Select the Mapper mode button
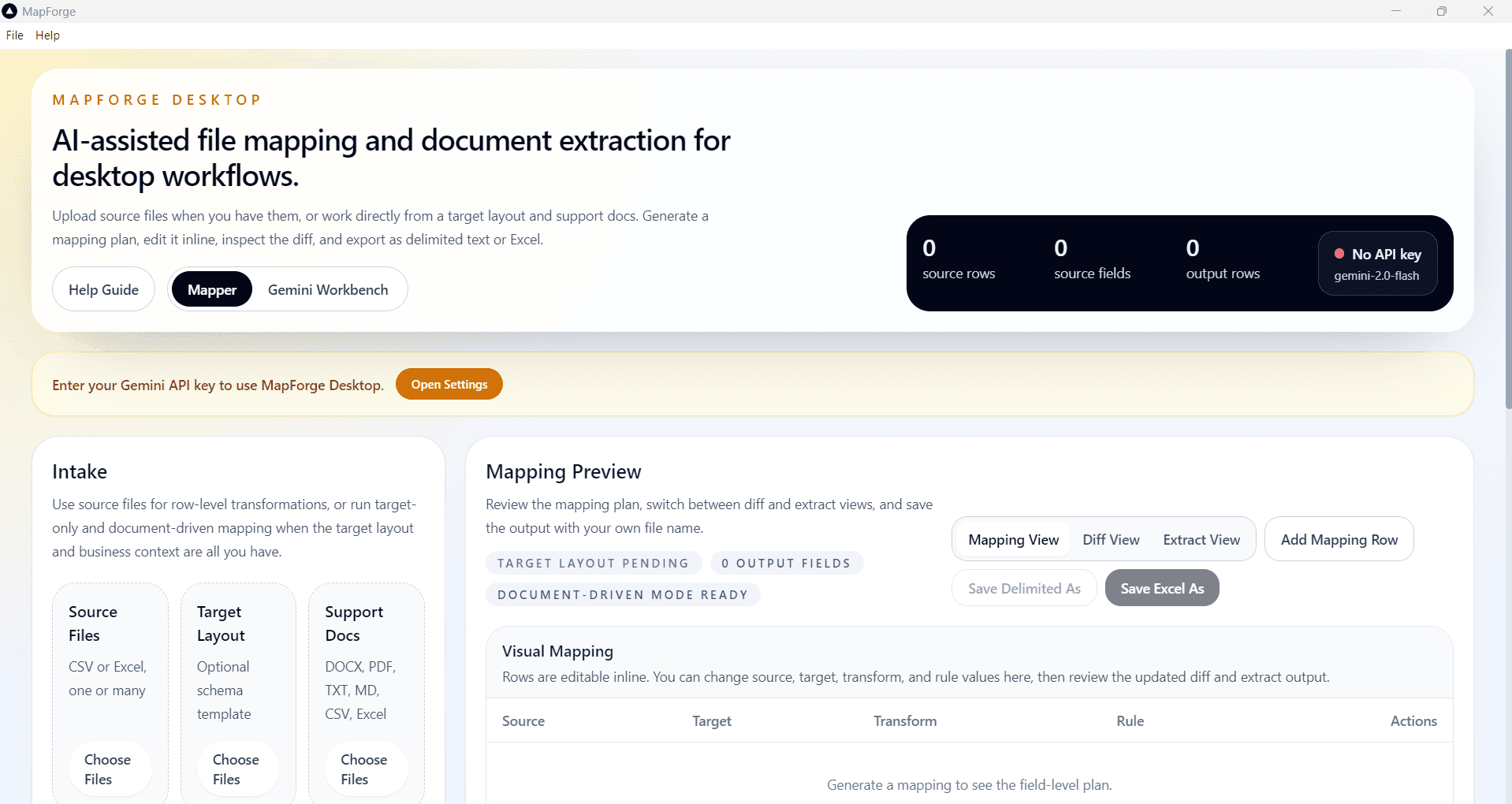The height and width of the screenshot is (804, 1512). [x=211, y=288]
